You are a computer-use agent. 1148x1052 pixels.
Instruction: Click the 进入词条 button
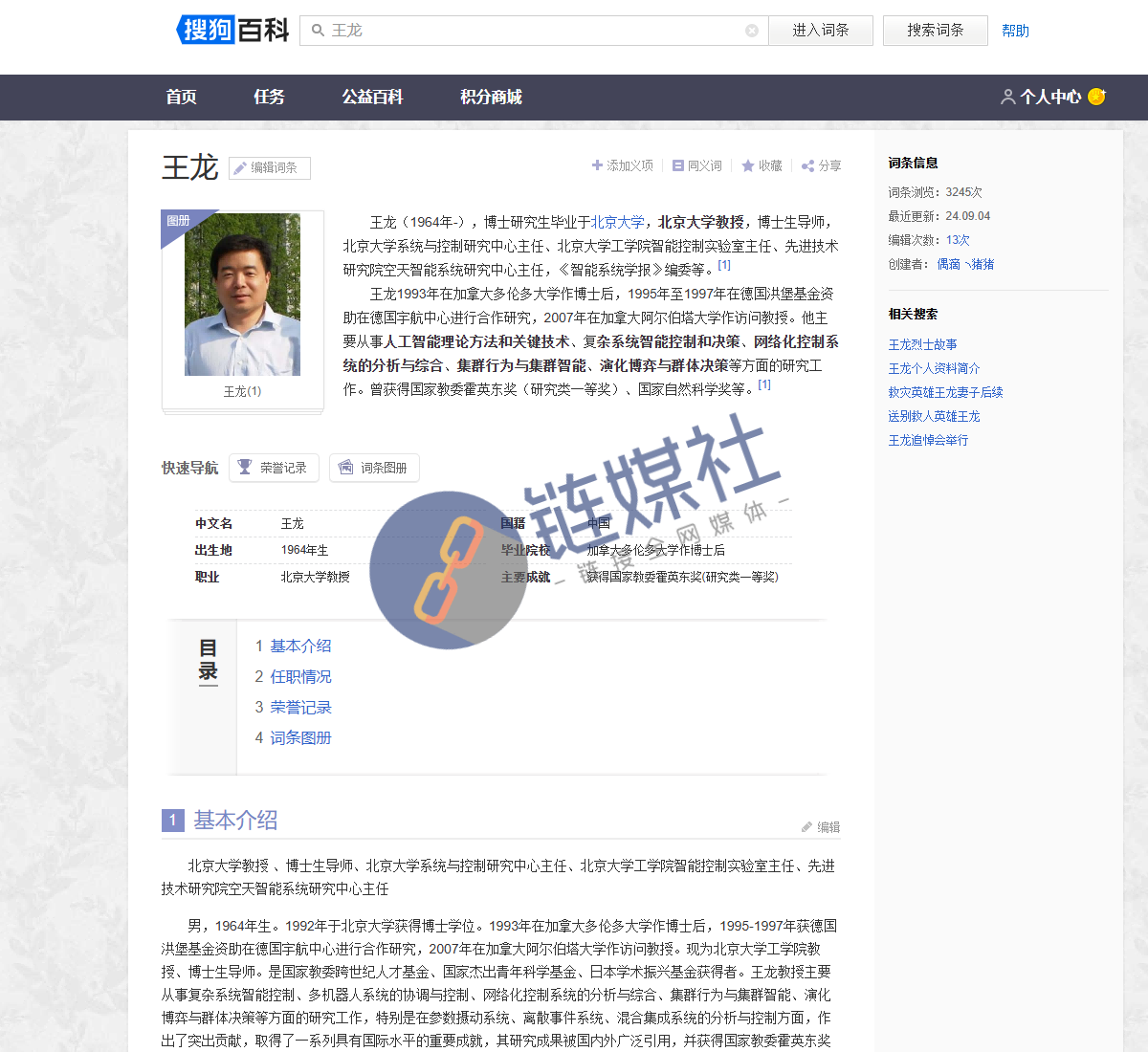pos(820,31)
